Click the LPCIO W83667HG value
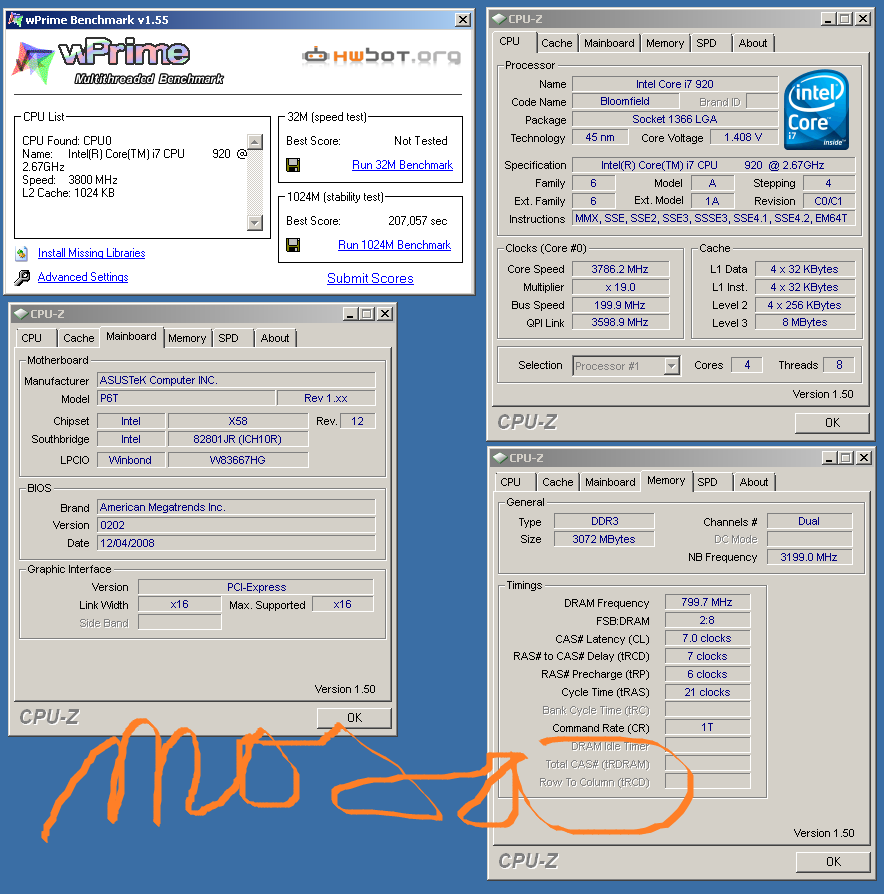This screenshot has width=884, height=894. [x=238, y=460]
